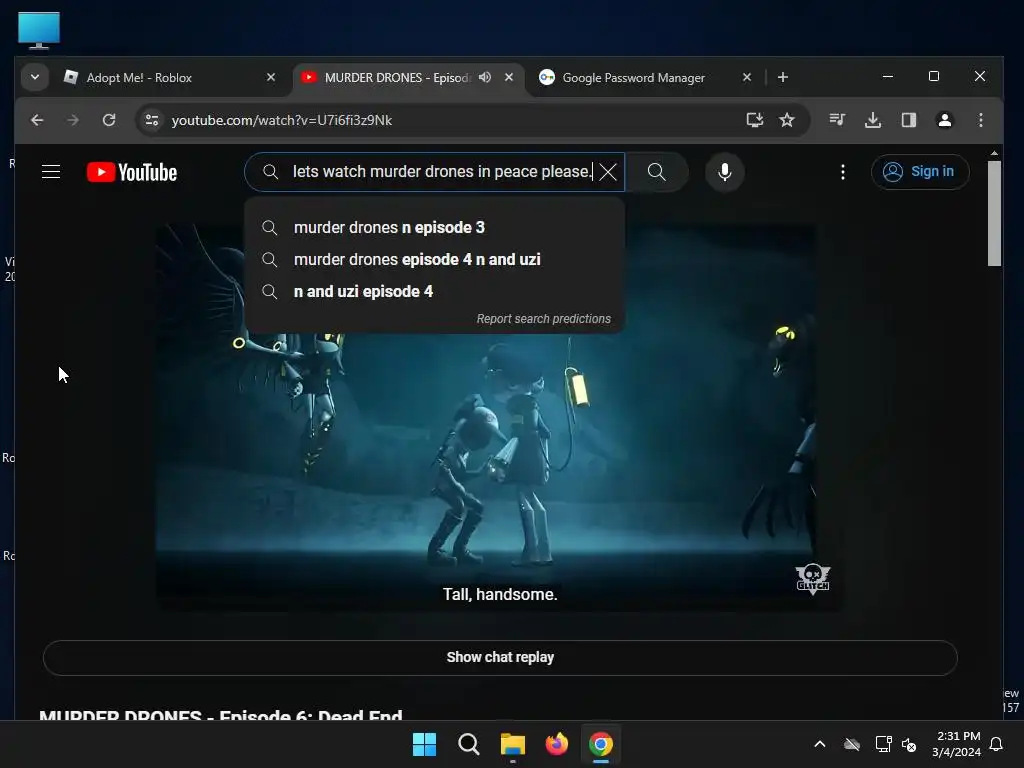
Task: Install app icon in address bar
Action: point(755,120)
